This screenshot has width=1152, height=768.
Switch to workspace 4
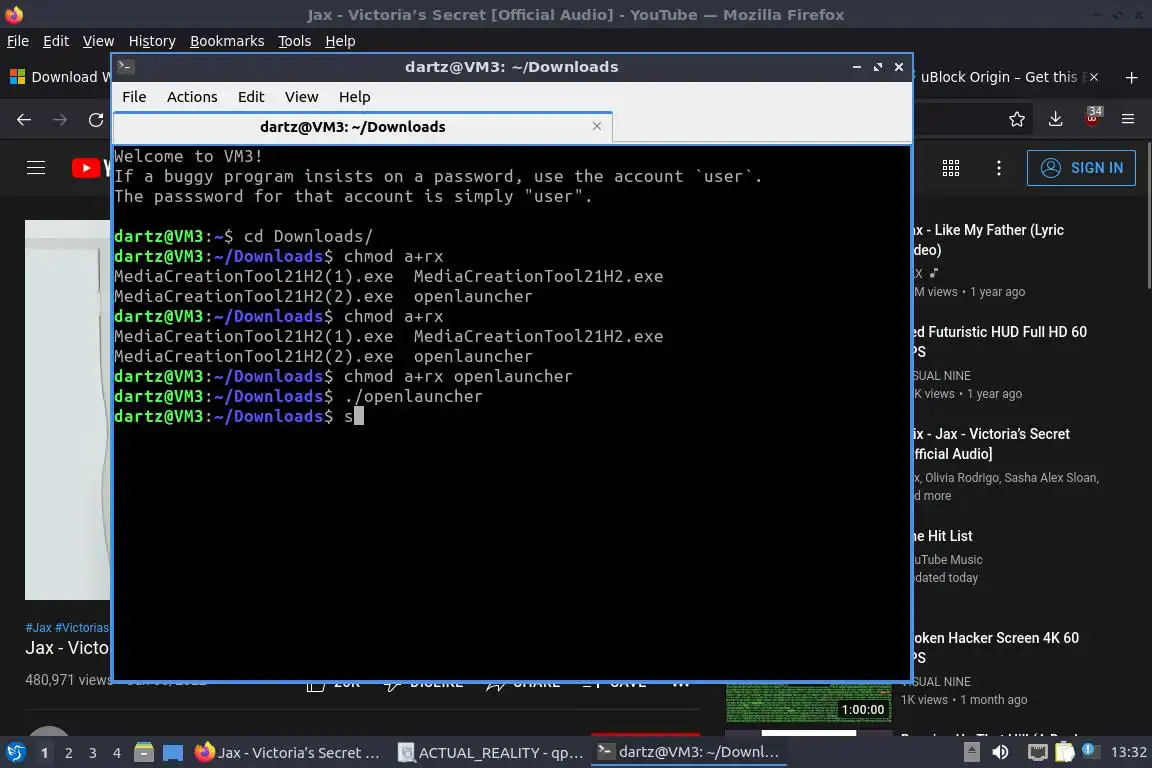coord(117,753)
